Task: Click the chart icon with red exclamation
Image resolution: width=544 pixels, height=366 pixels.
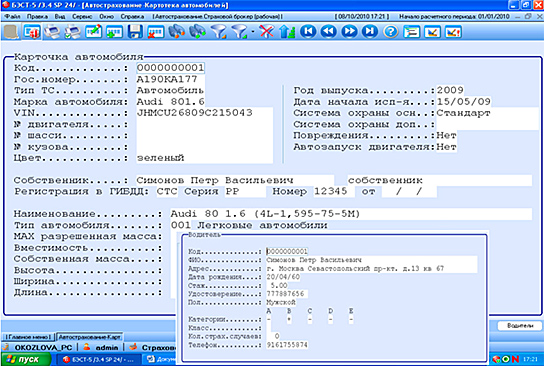Action: click(x=453, y=32)
